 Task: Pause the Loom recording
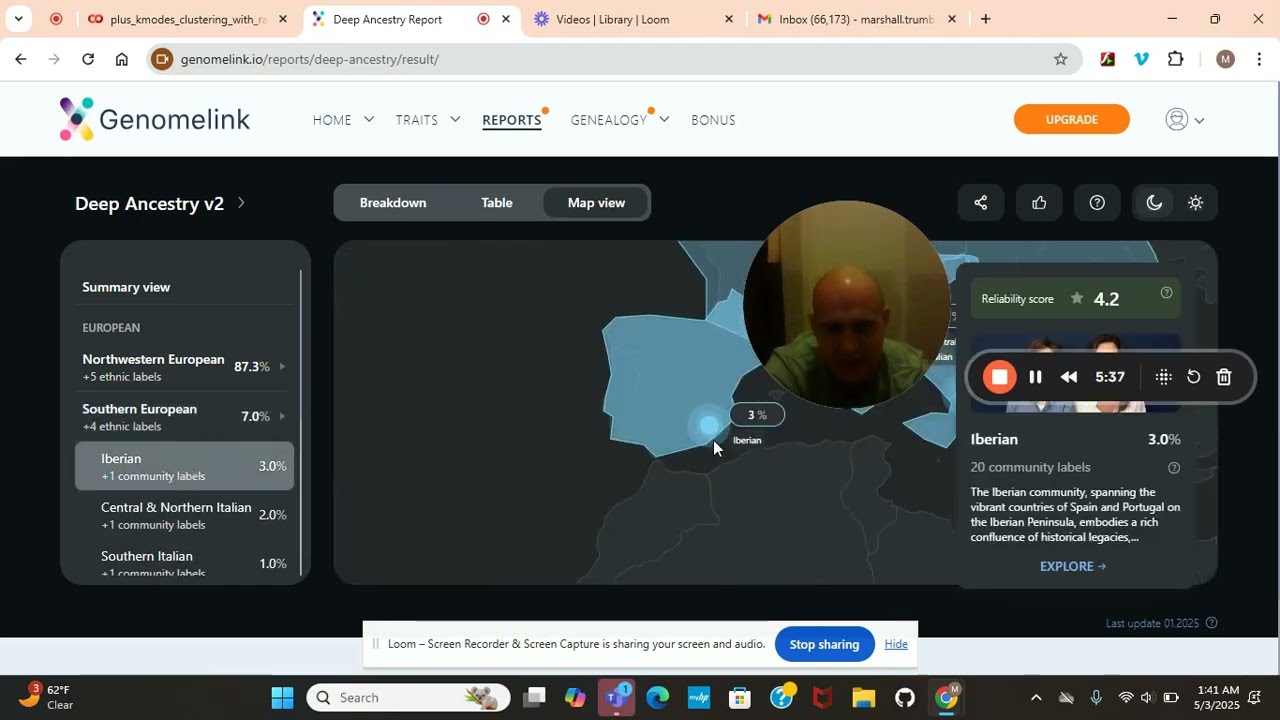pos(1036,377)
